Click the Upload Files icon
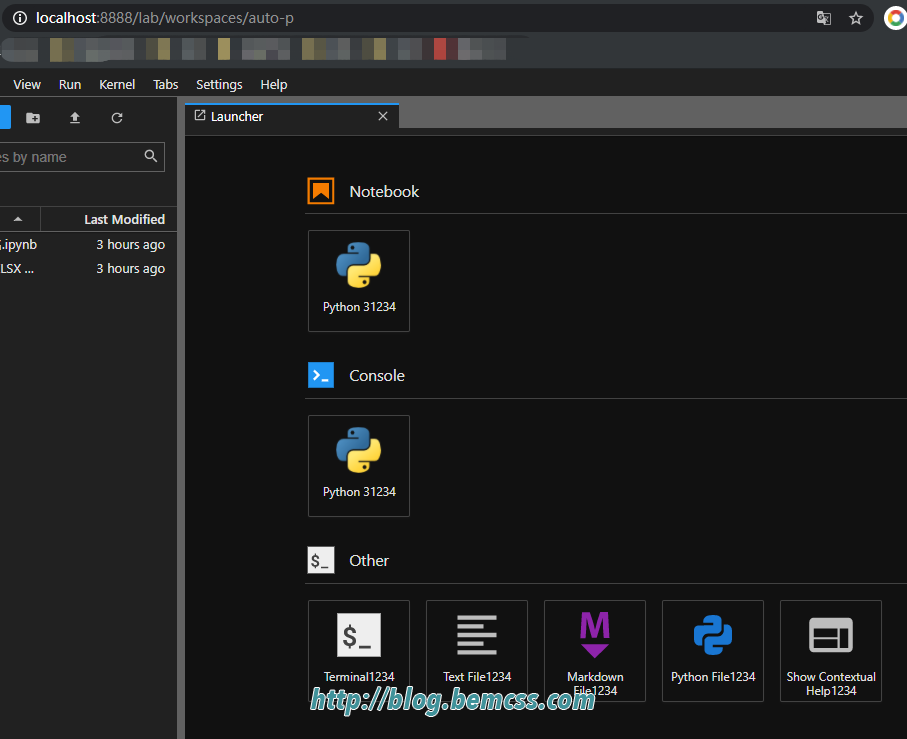The width and height of the screenshot is (907, 739). [x=75, y=118]
